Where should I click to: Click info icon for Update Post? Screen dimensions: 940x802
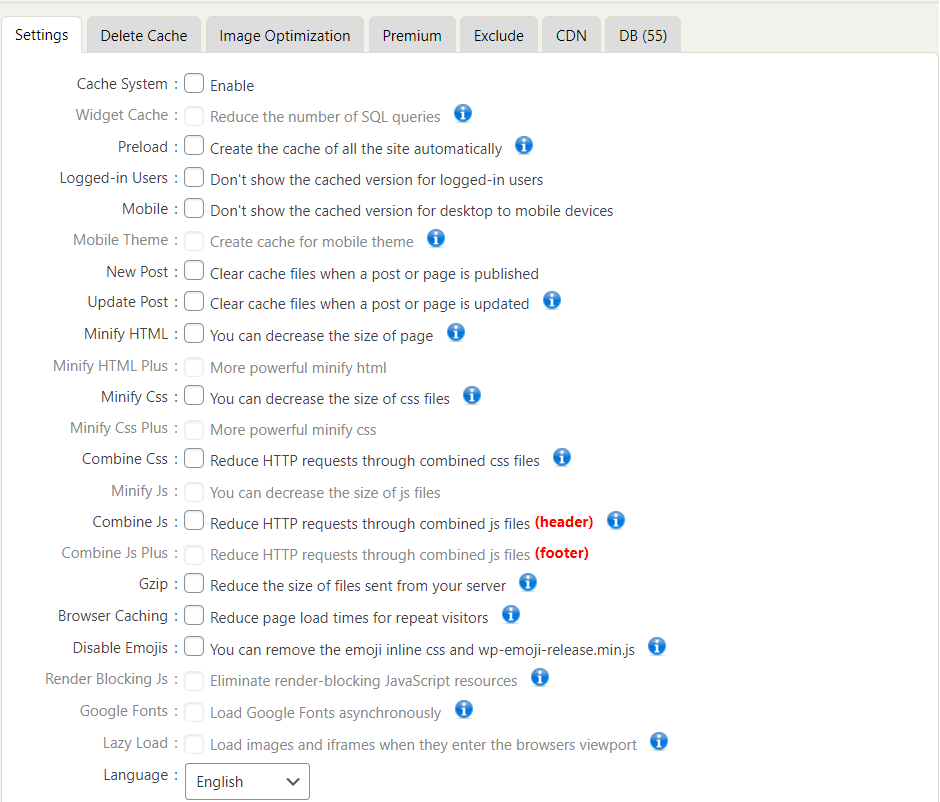click(x=552, y=301)
